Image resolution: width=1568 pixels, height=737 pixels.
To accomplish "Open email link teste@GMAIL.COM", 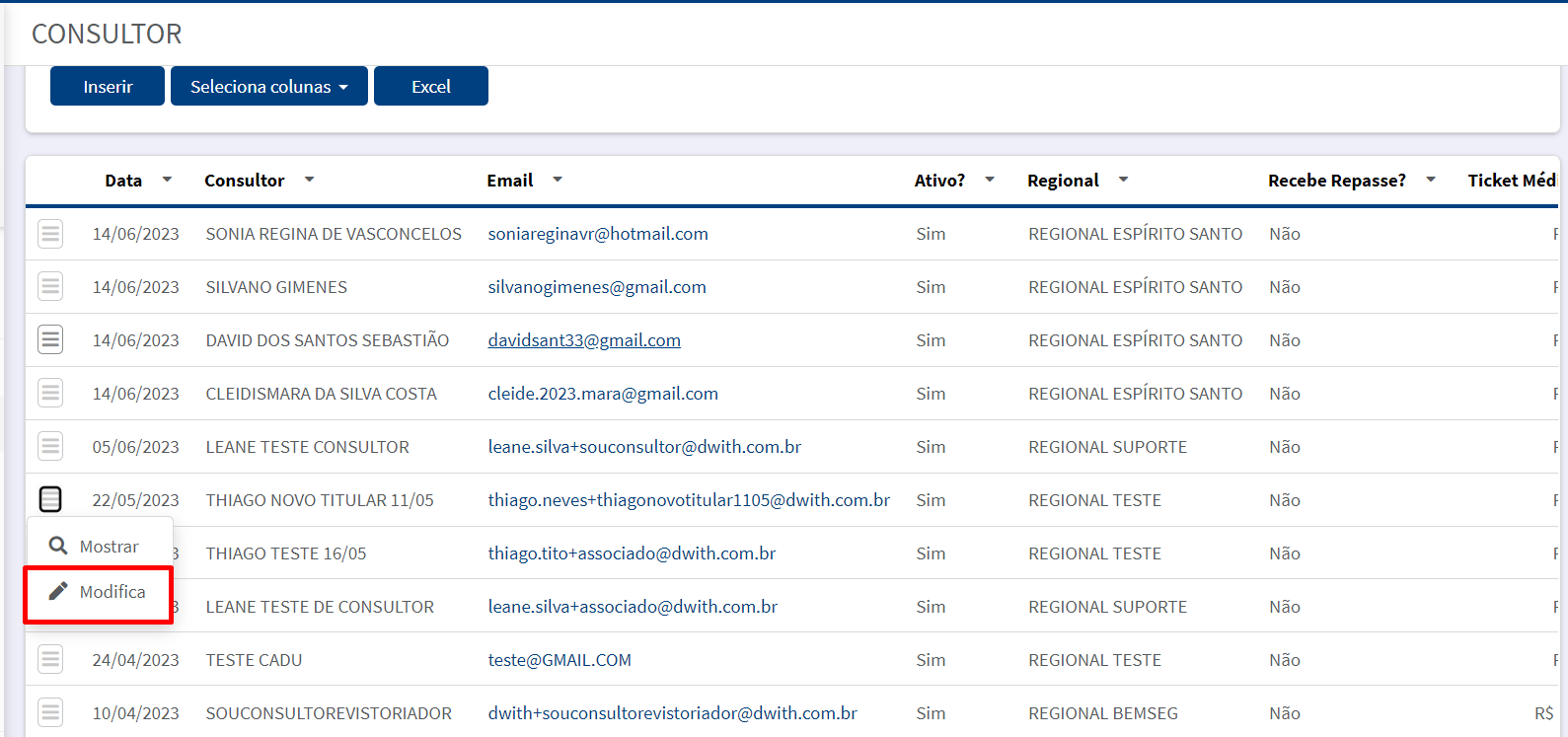I will (560, 660).
